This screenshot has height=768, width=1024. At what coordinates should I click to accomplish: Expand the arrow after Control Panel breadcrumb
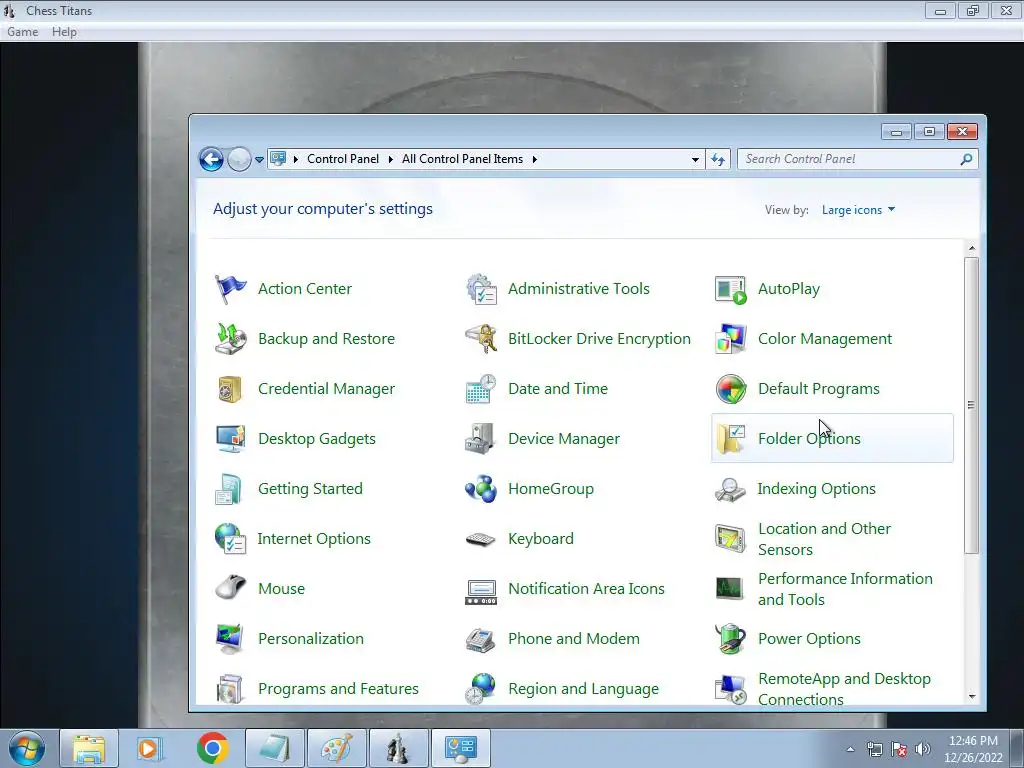391,159
